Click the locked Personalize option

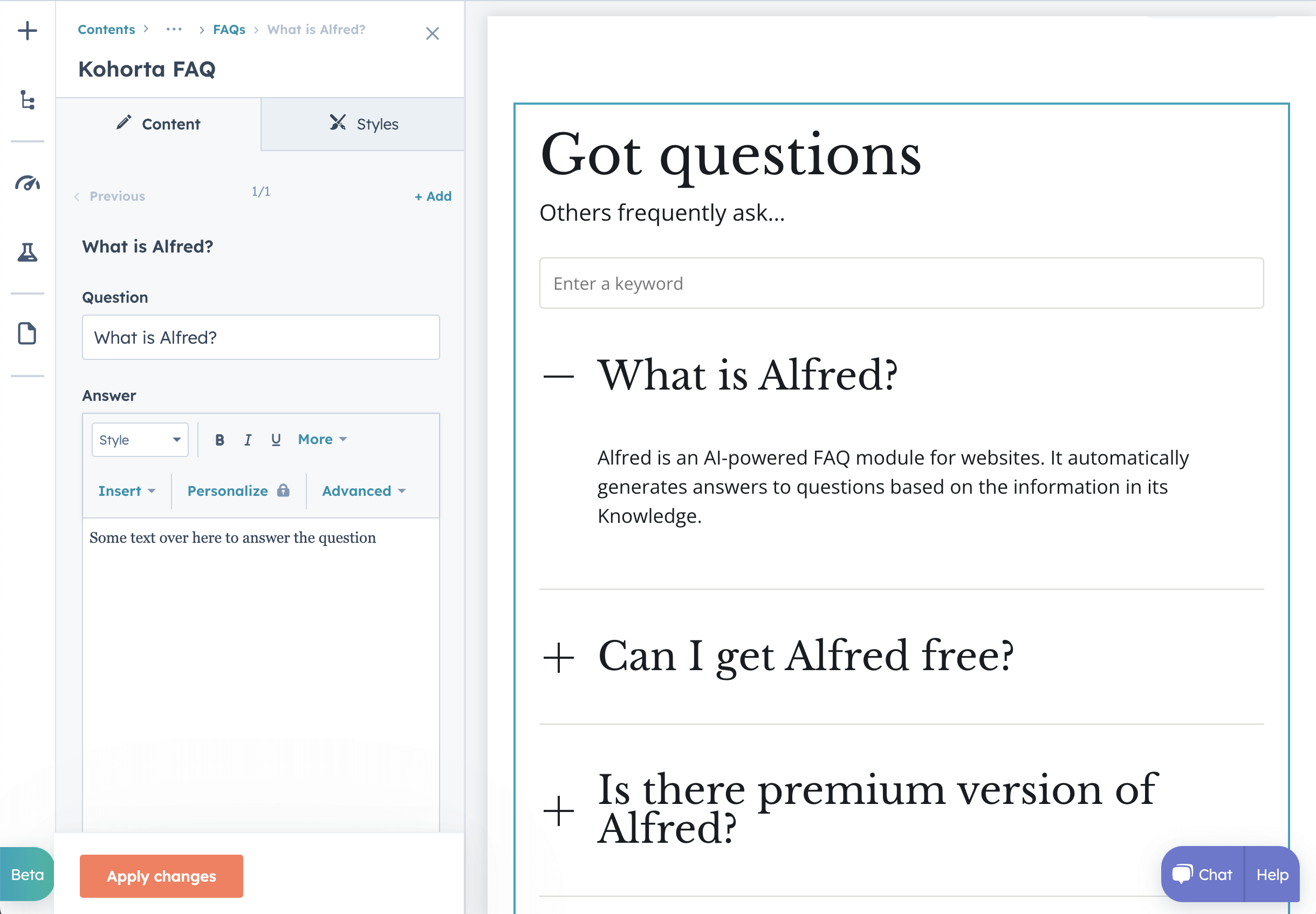coord(239,491)
